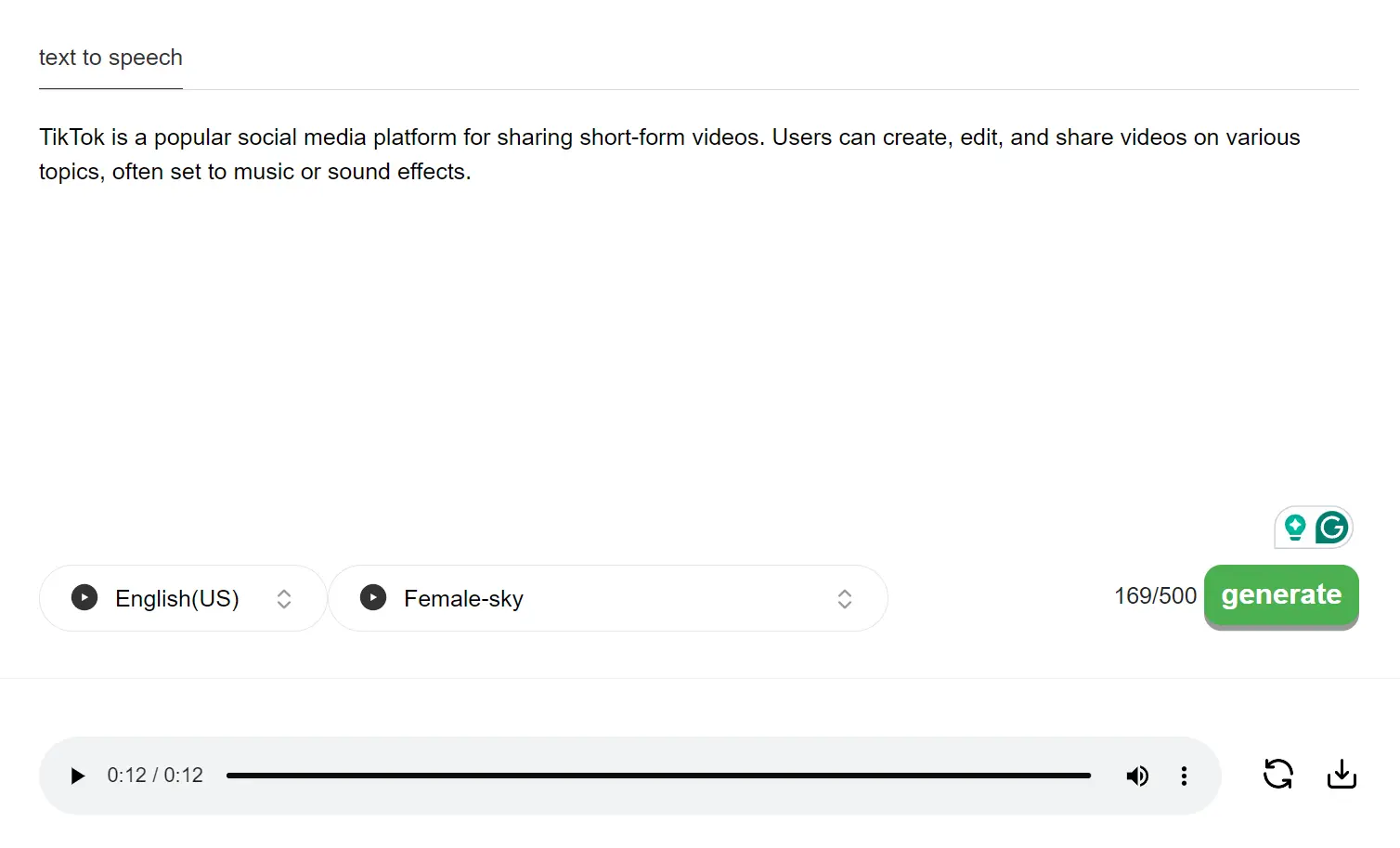This screenshot has height=848, width=1400.
Task: Open the Grammarly G icon
Action: click(1332, 528)
